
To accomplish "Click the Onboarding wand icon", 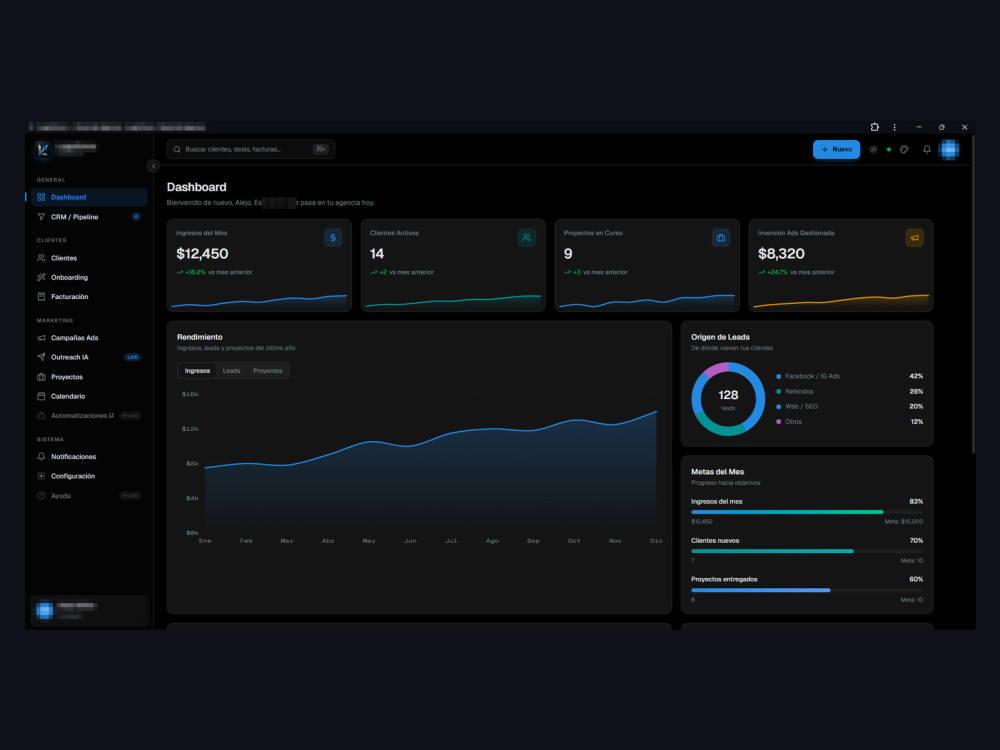I will [x=41, y=277].
